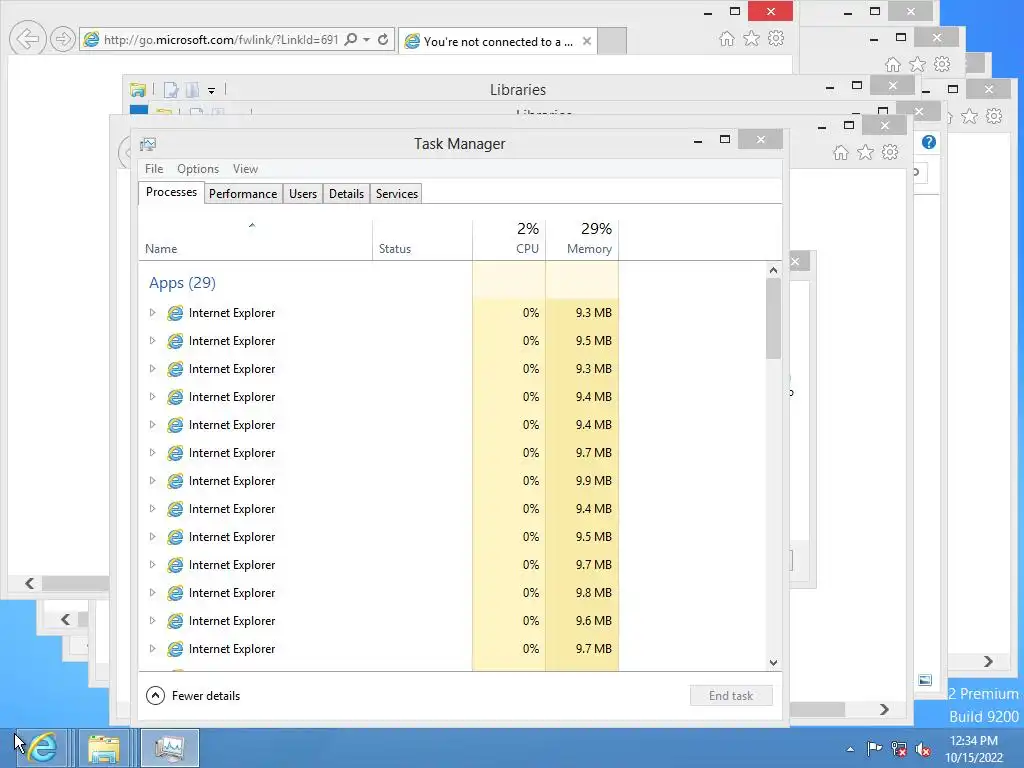
Task: Select the Internet Explorer icon at 9.9 MB row
Action: click(175, 481)
